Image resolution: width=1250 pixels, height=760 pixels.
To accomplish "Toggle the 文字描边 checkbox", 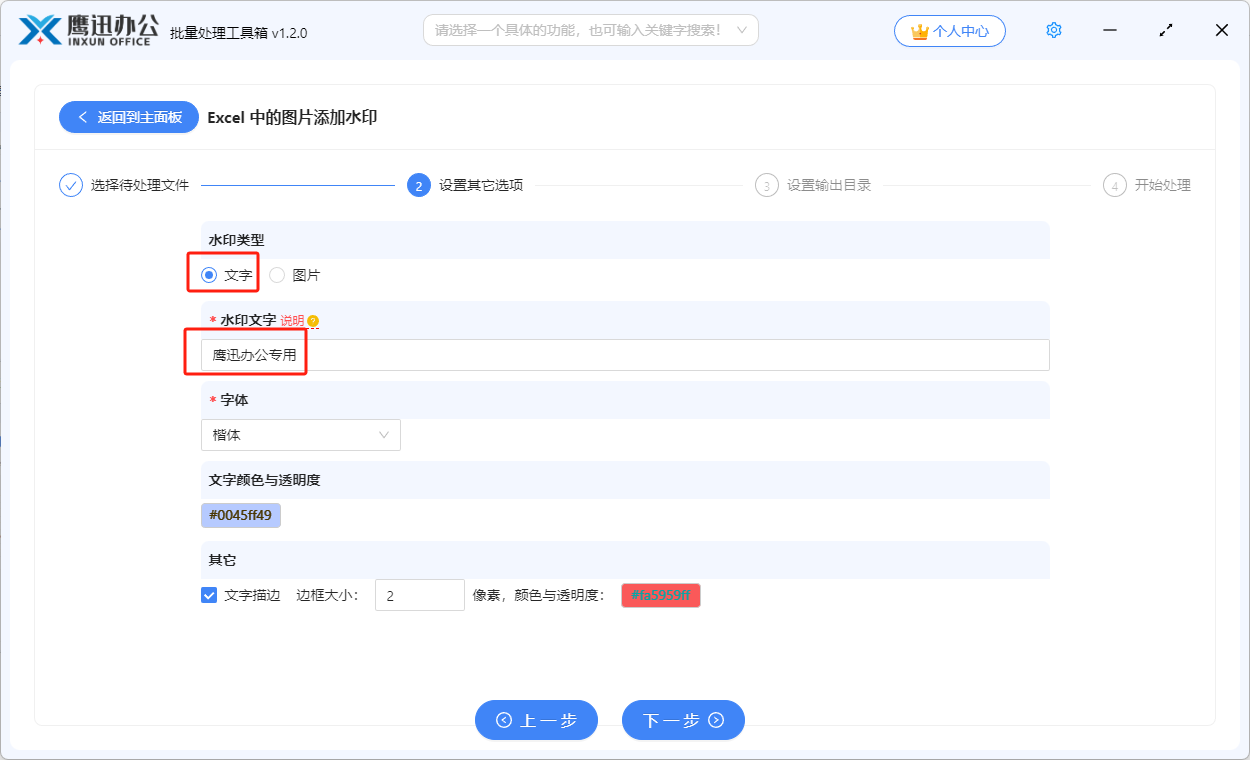I will click(209, 595).
